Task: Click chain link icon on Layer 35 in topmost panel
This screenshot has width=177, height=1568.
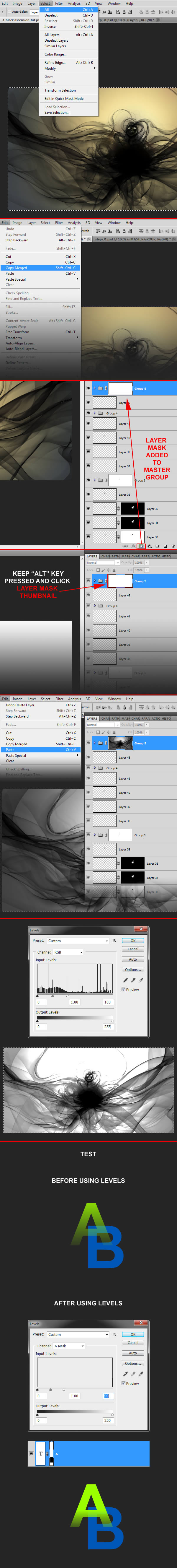Action: [119, 508]
